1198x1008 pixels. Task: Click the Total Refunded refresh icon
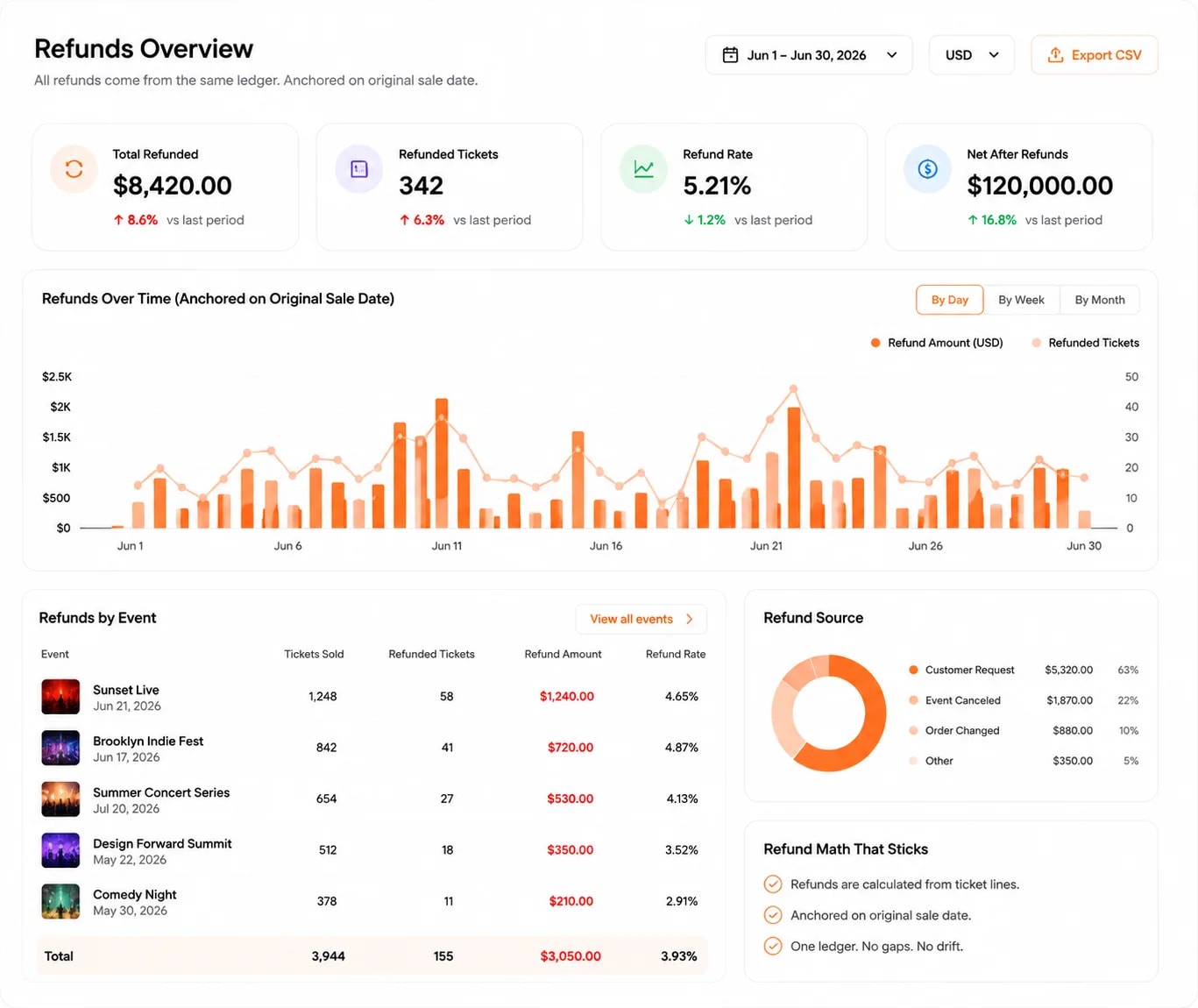click(74, 169)
